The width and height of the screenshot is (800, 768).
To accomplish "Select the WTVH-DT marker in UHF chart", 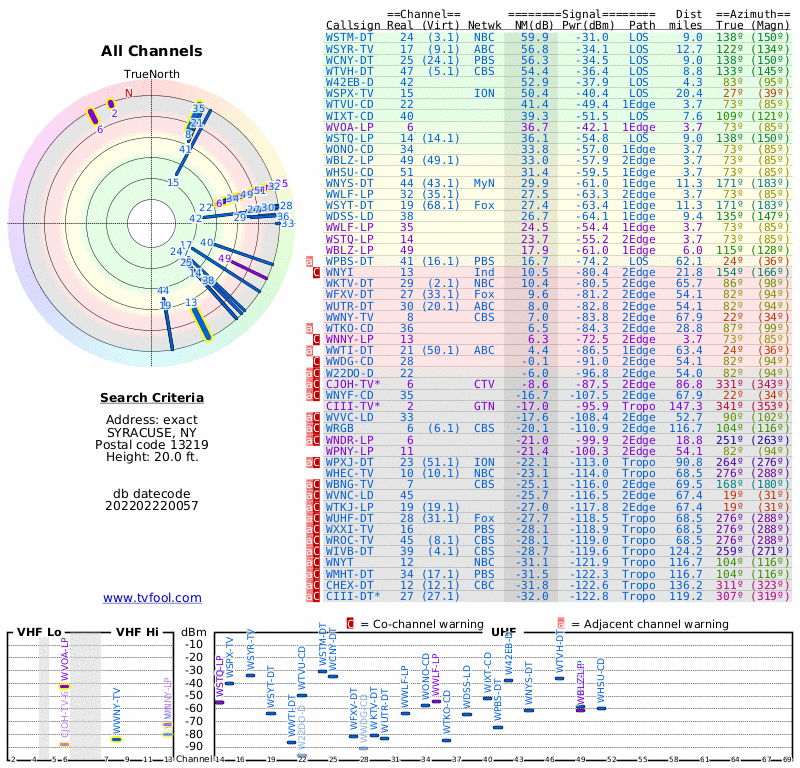I will [560, 678].
